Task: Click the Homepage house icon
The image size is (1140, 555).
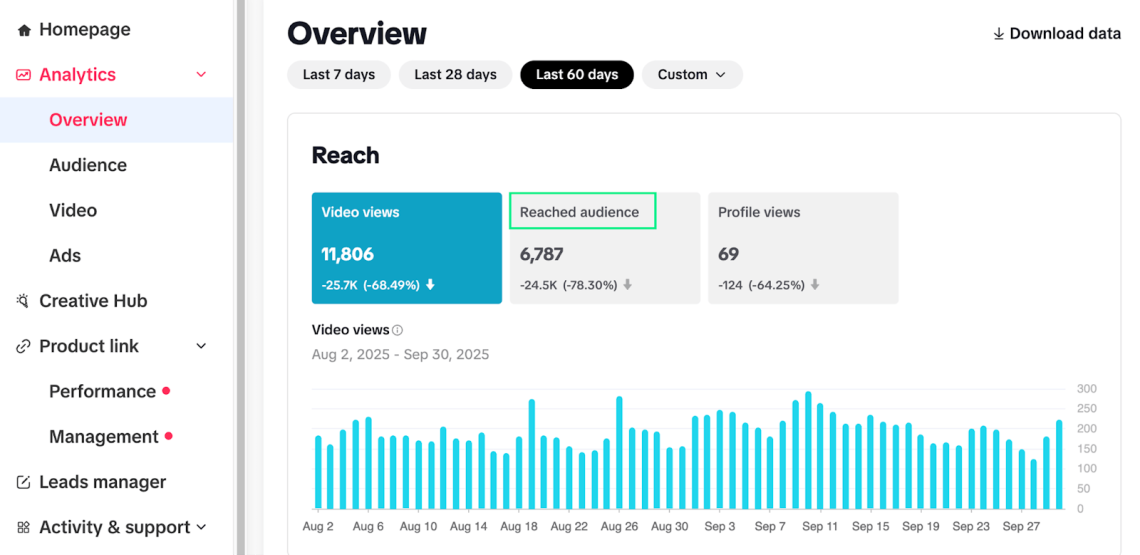Action: (x=24, y=30)
